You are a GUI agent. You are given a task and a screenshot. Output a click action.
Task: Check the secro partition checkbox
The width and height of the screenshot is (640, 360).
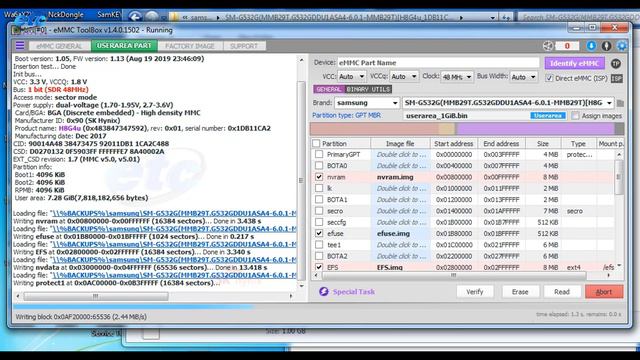tap(319, 211)
